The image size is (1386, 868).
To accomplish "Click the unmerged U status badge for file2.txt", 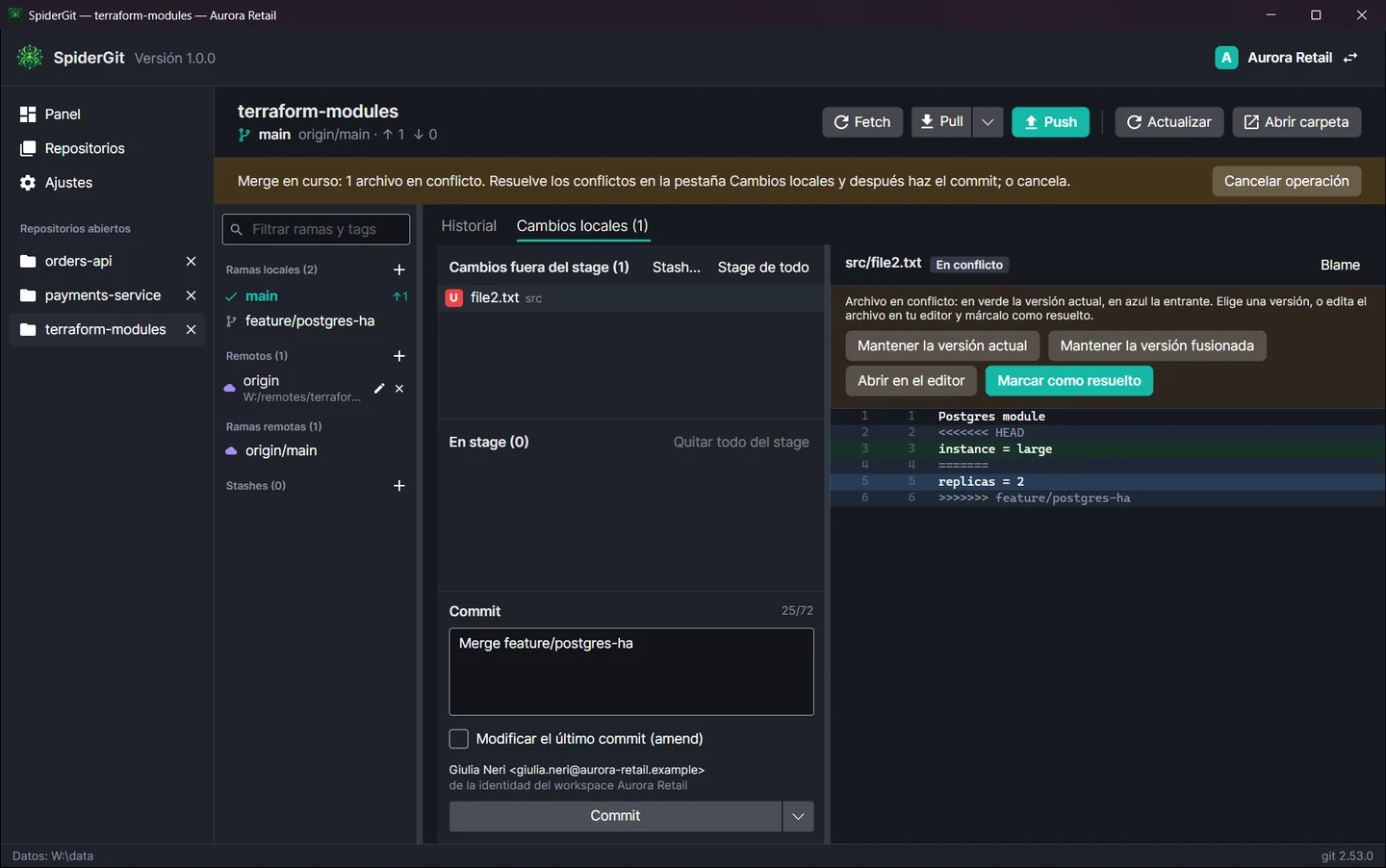I will pos(453,298).
